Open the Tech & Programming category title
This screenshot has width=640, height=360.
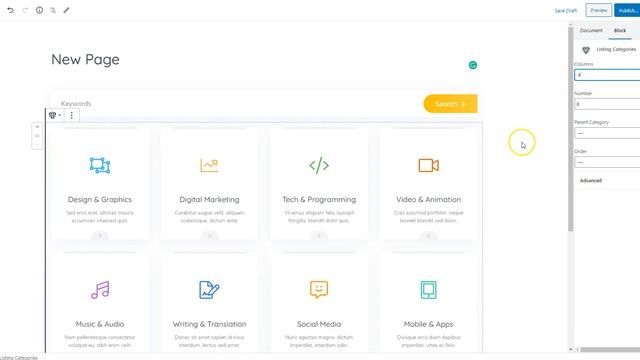[x=319, y=200]
